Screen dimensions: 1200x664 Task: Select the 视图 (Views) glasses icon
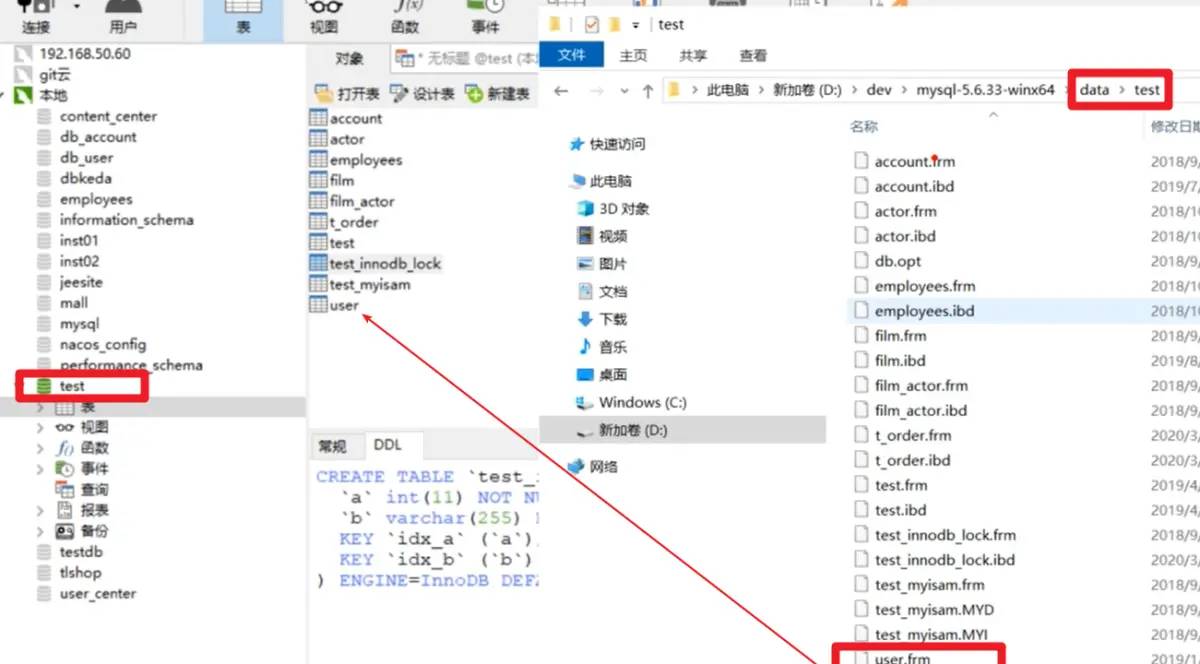click(323, 17)
